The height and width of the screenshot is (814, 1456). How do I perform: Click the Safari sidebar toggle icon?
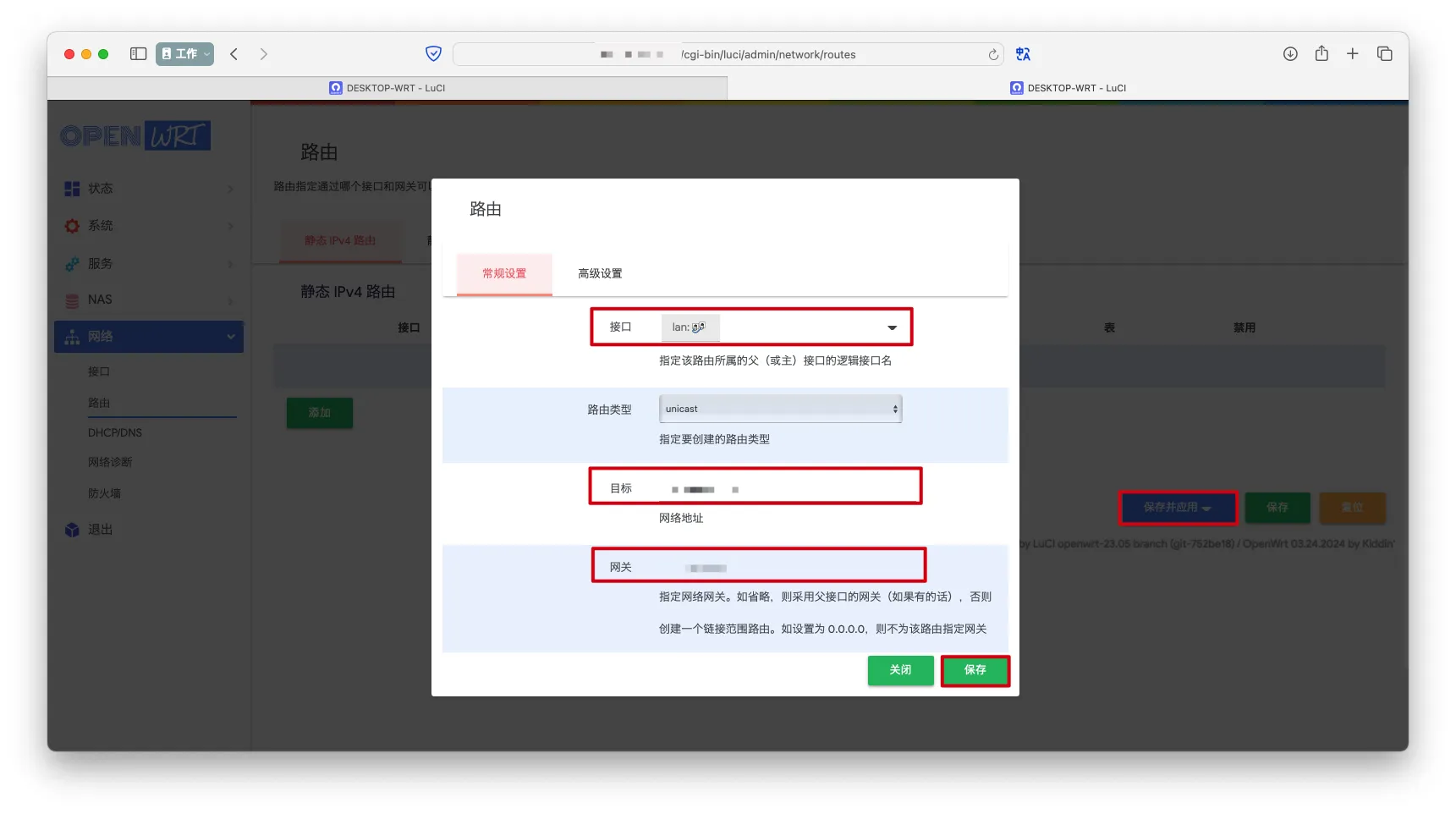pyautogui.click(x=138, y=54)
